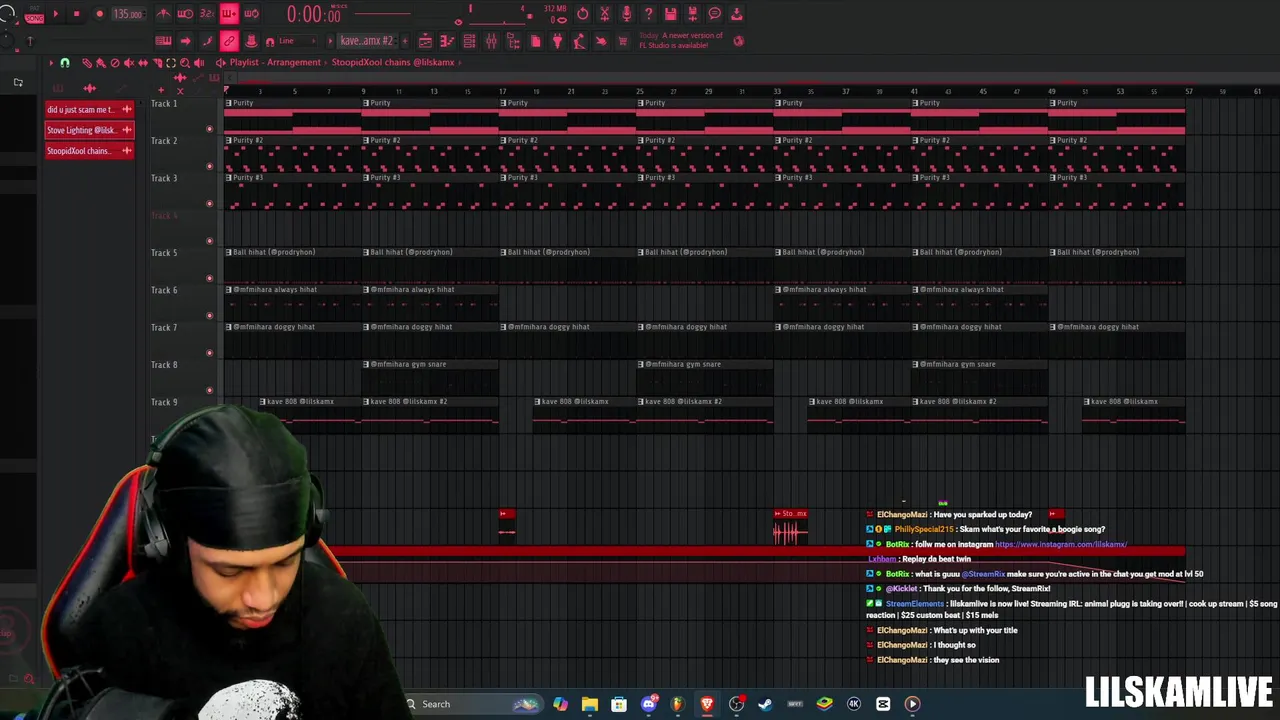1280x720 pixels.
Task: Click the Instagram link in chat
Action: [x=1061, y=544]
